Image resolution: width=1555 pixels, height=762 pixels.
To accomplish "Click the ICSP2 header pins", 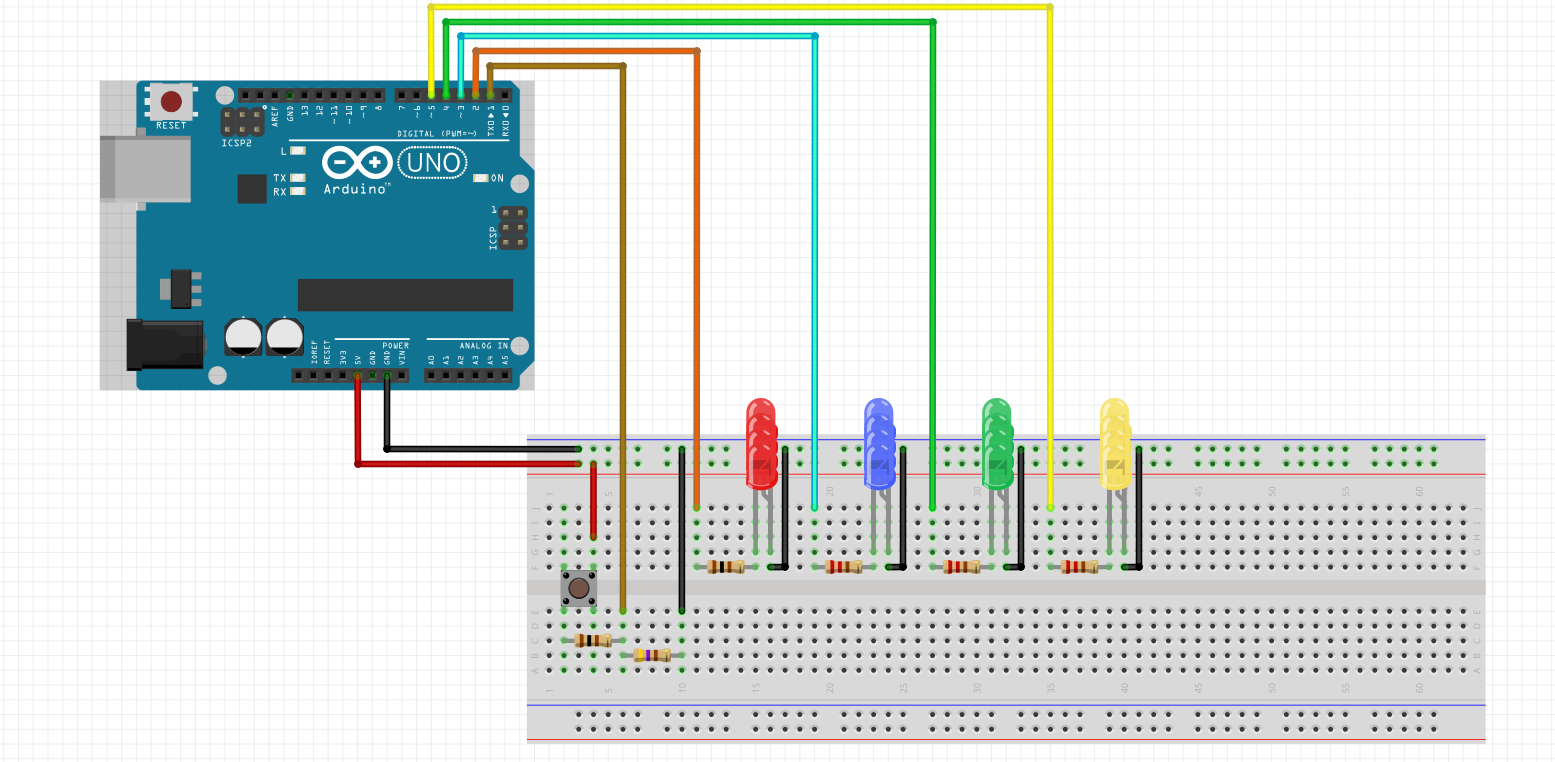I will [x=242, y=122].
